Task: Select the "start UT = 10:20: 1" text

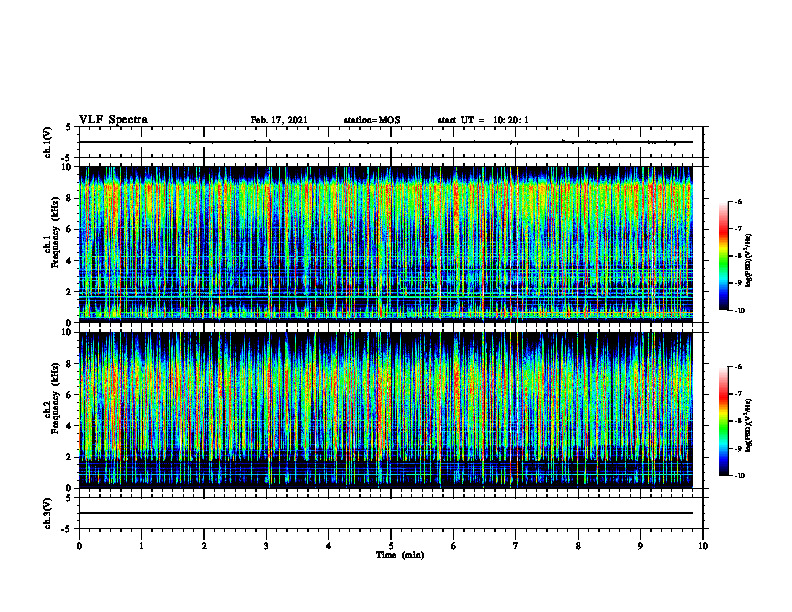Action: (483, 120)
